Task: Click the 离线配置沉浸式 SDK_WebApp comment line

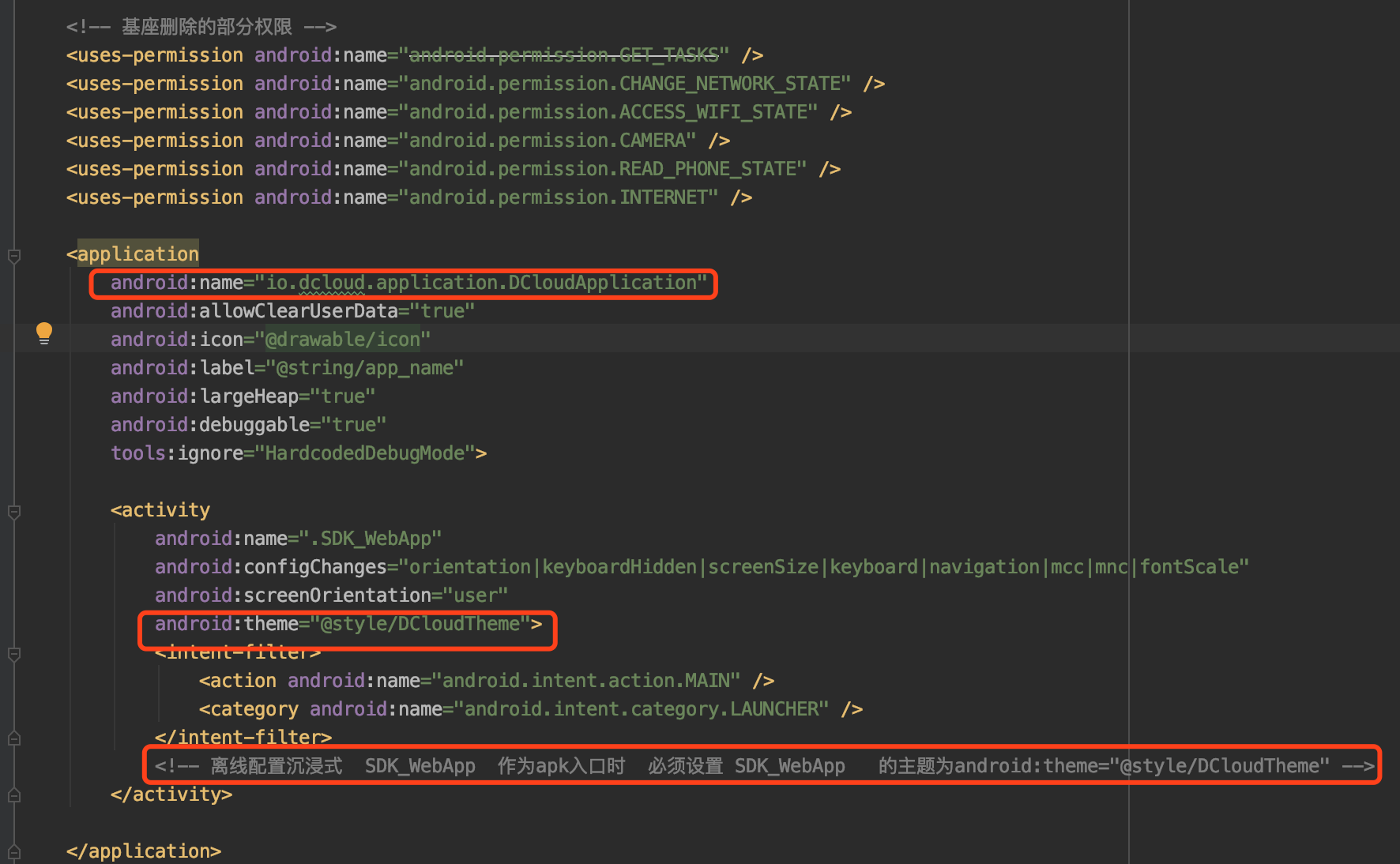Action: (x=764, y=766)
